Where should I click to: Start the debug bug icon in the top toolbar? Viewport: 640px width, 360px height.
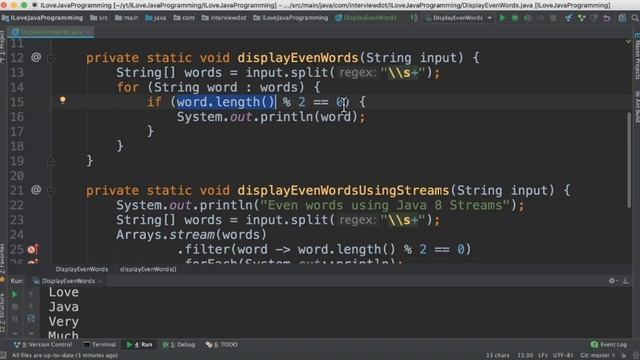[x=515, y=18]
